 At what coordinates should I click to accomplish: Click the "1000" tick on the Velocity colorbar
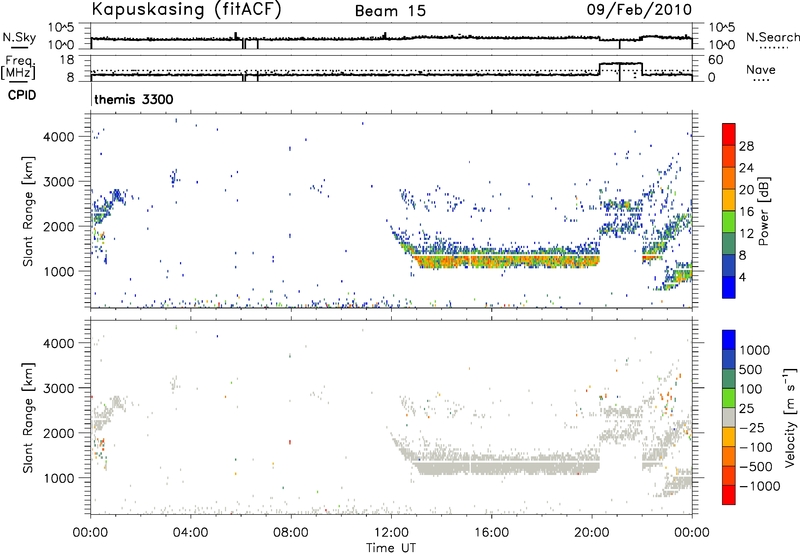point(754,350)
